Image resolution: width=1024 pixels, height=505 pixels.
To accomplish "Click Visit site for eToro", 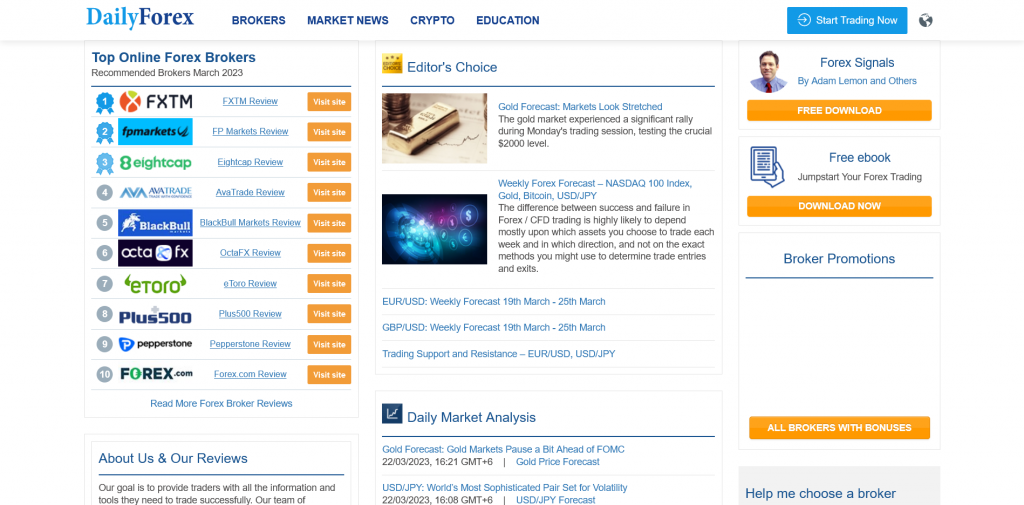I will tap(329, 284).
